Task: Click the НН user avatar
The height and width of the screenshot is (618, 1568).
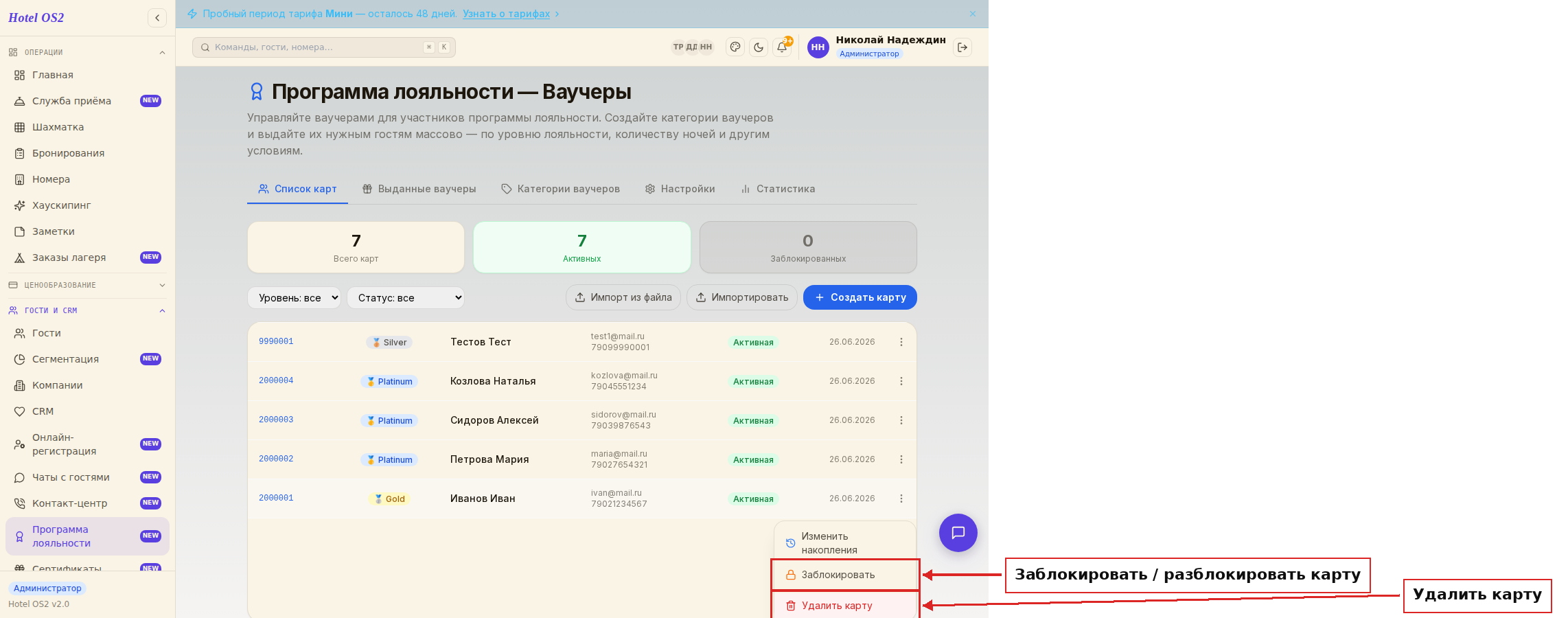Action: point(818,47)
